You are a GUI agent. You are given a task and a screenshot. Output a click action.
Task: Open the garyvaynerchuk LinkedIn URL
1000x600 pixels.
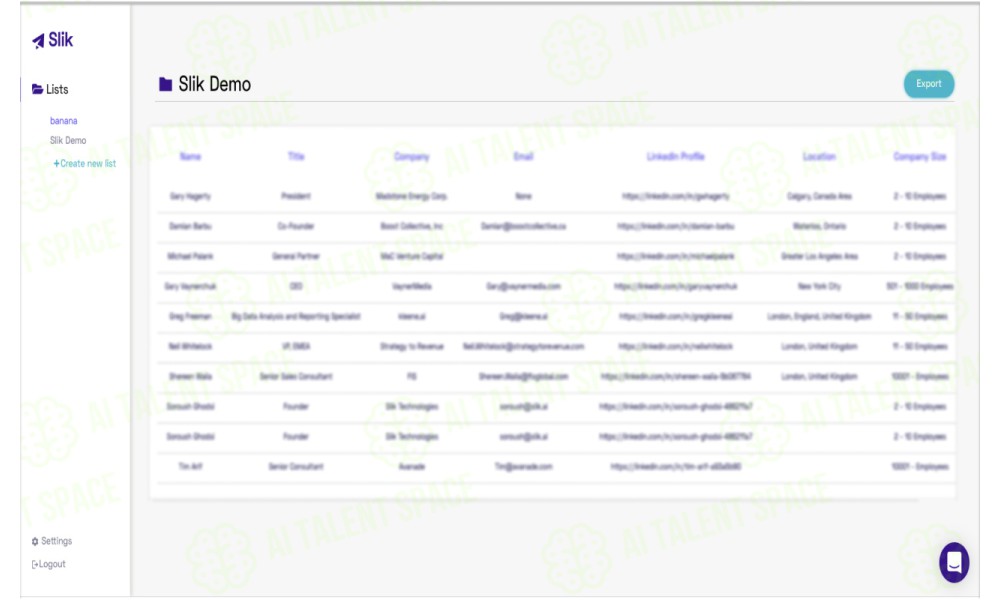tap(675, 286)
